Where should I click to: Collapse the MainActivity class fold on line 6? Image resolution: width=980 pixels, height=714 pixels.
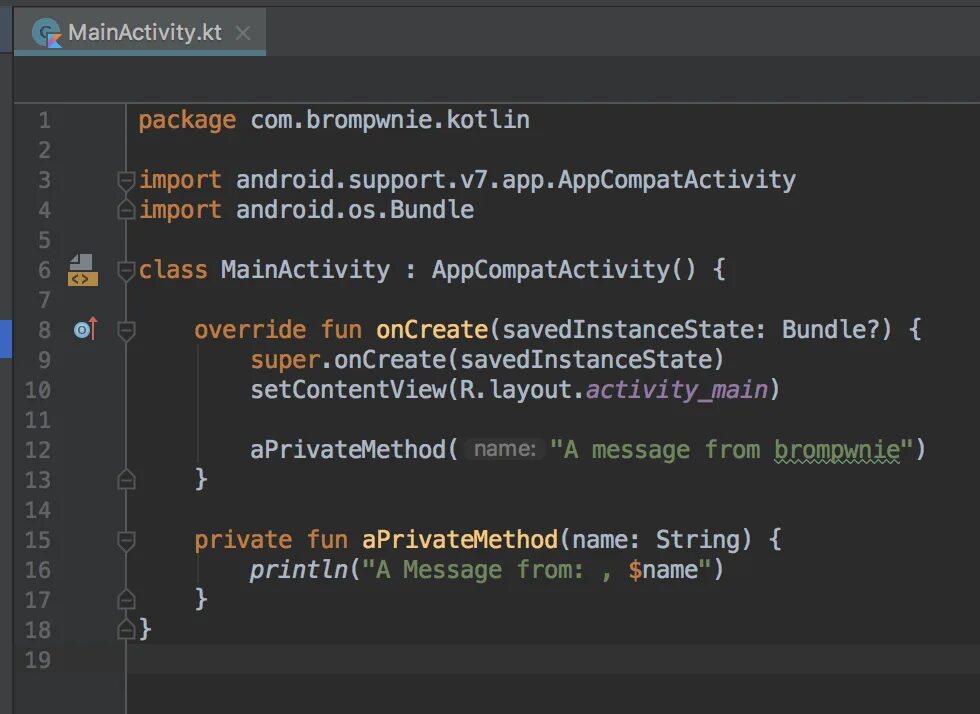point(126,271)
